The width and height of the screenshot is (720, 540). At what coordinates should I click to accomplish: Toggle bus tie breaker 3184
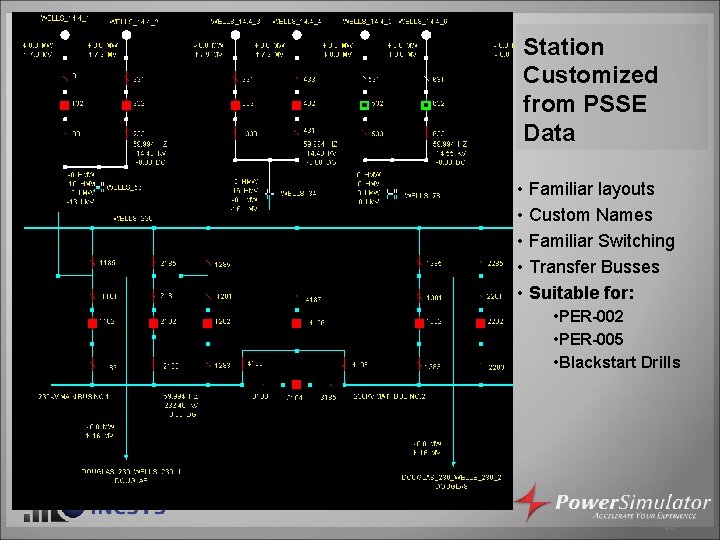(x=296, y=384)
